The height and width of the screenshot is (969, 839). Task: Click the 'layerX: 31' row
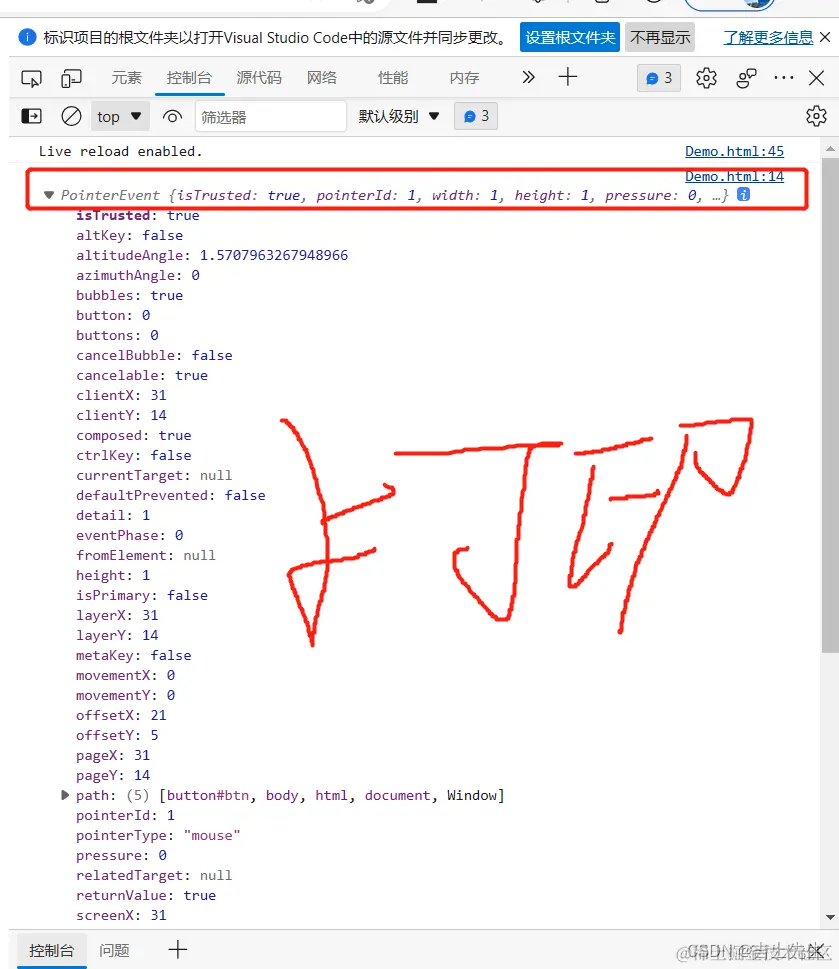coord(117,616)
